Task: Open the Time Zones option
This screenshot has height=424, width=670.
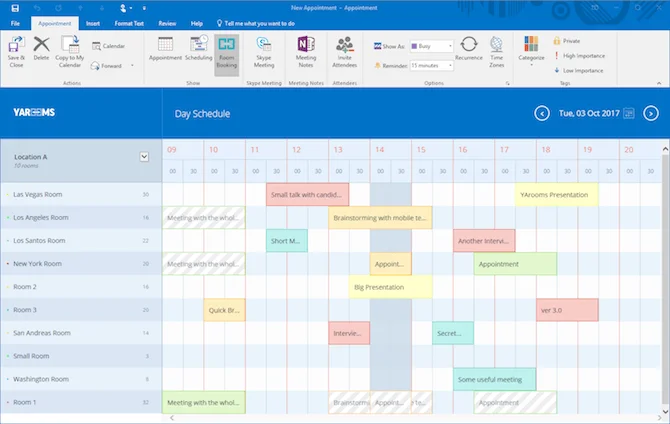Action: [x=496, y=50]
